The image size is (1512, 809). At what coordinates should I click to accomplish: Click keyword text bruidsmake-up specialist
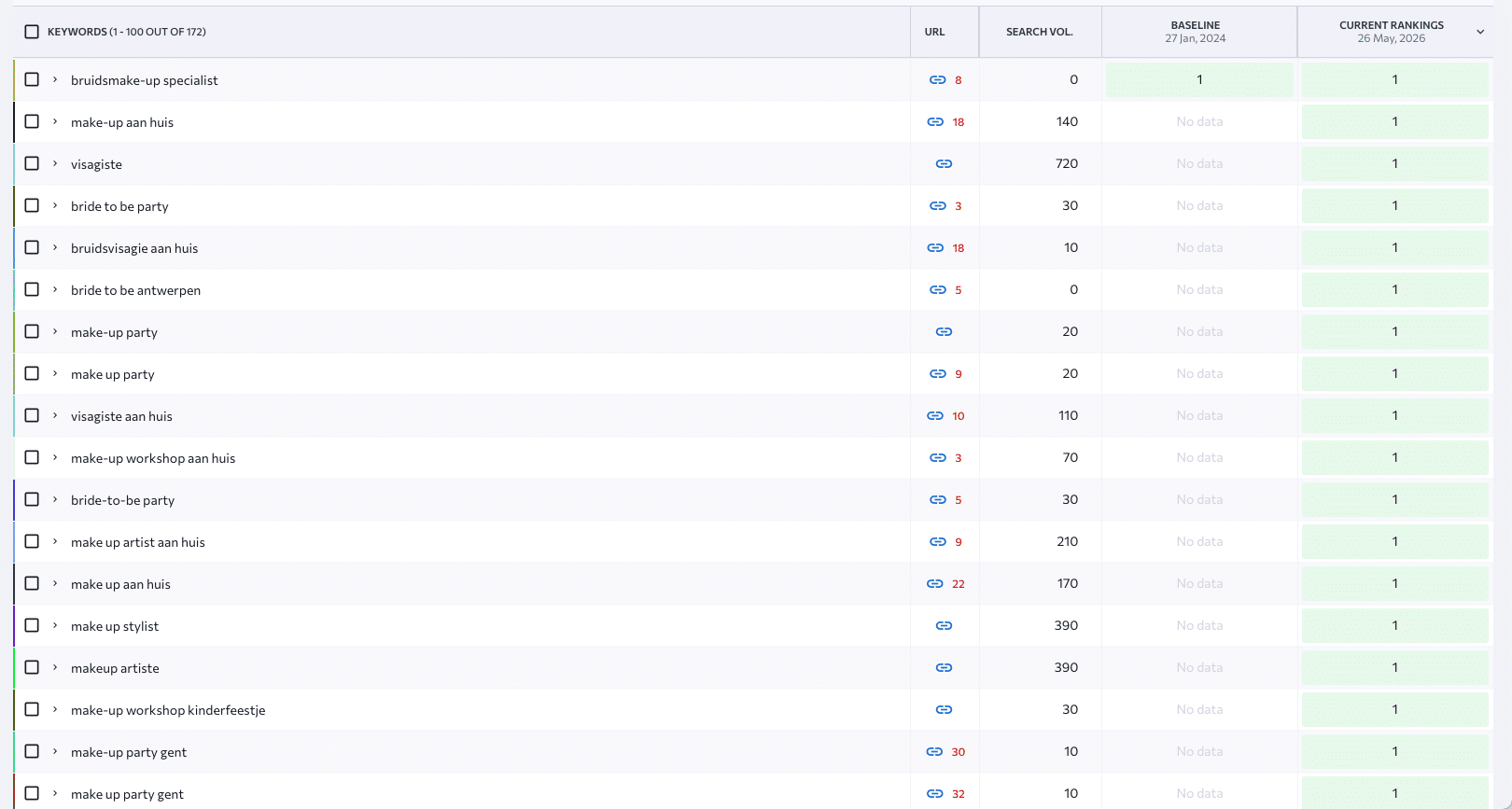145,80
